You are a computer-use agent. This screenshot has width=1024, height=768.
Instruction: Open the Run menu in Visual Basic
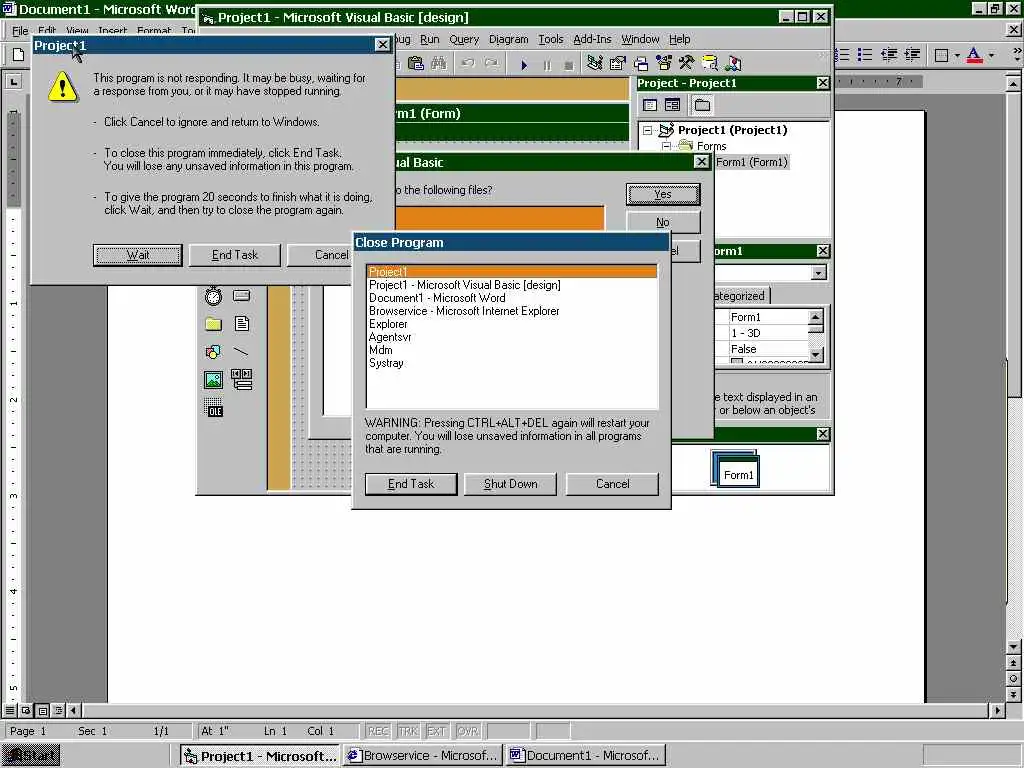(429, 39)
